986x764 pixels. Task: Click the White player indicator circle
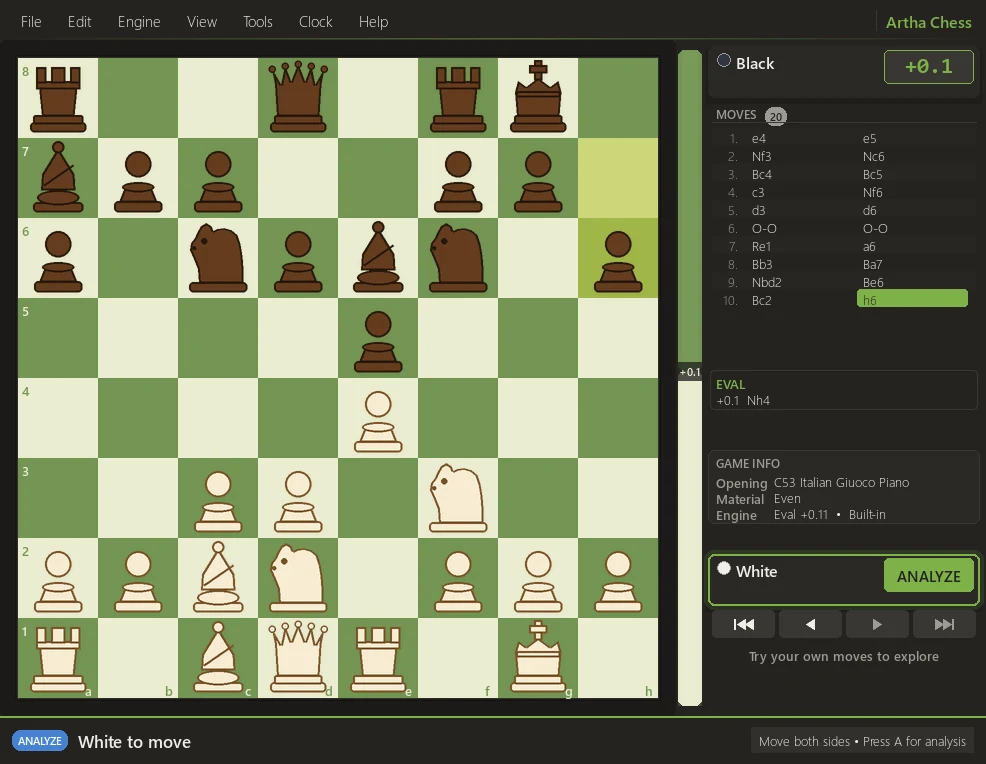click(x=724, y=568)
